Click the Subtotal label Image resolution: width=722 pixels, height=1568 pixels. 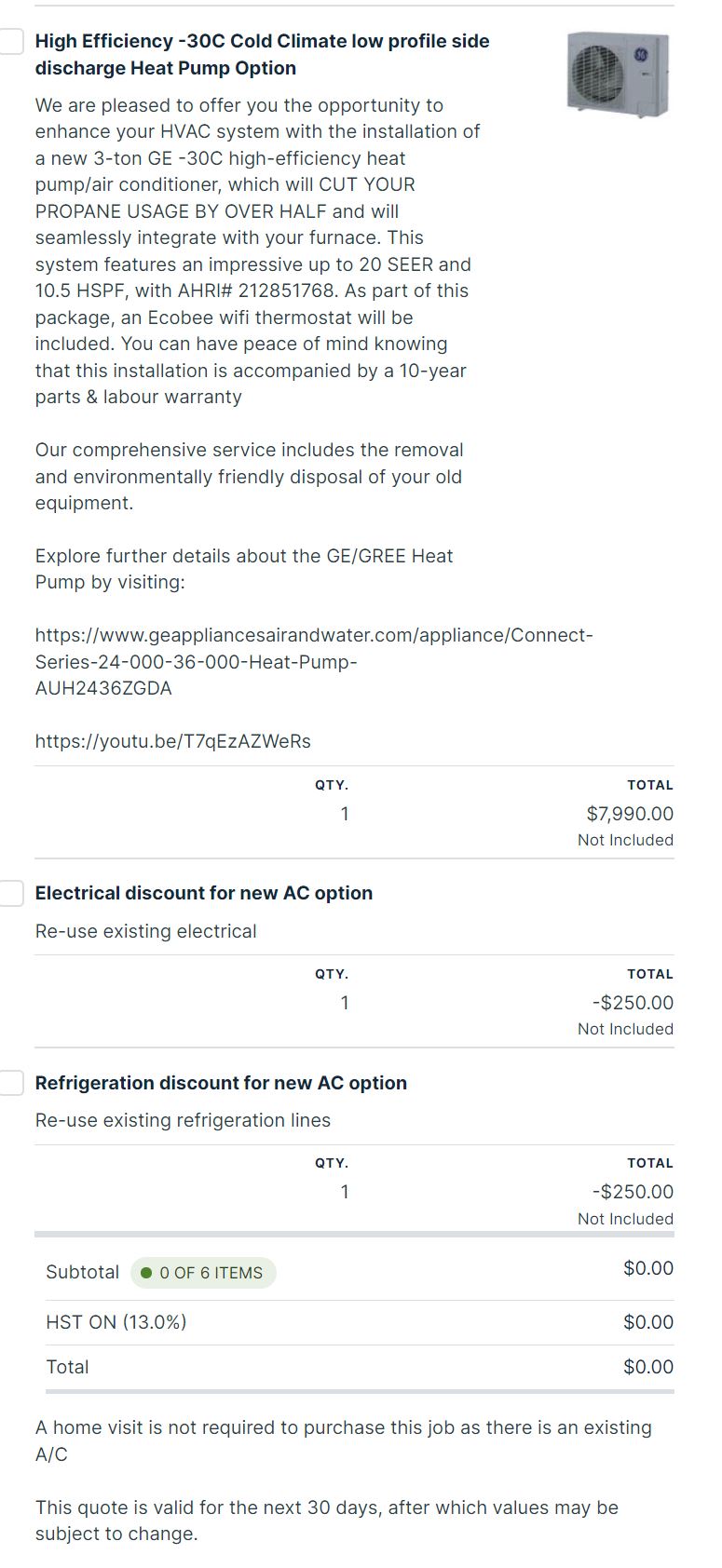tap(82, 1272)
